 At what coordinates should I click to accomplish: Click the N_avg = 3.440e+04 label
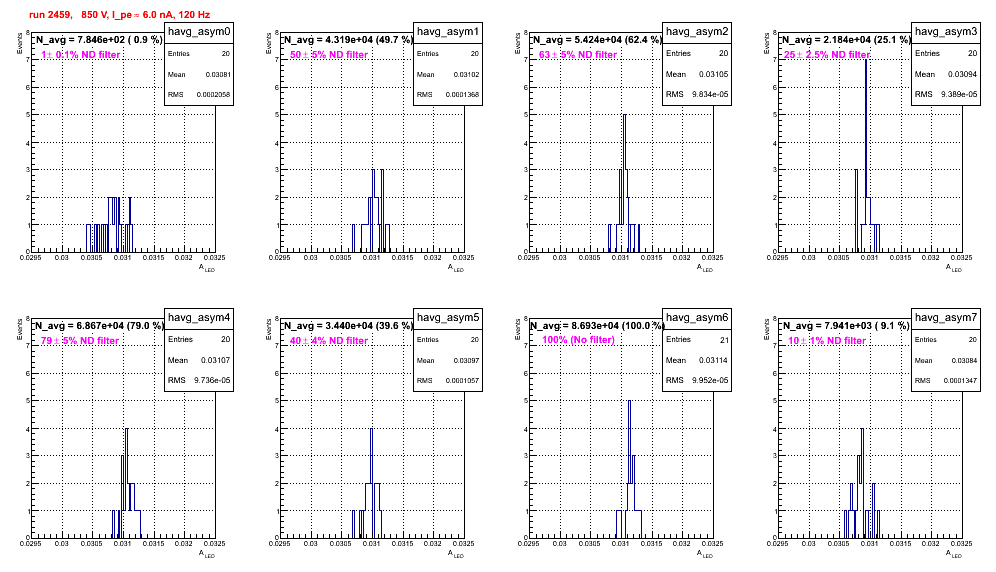(x=347, y=326)
